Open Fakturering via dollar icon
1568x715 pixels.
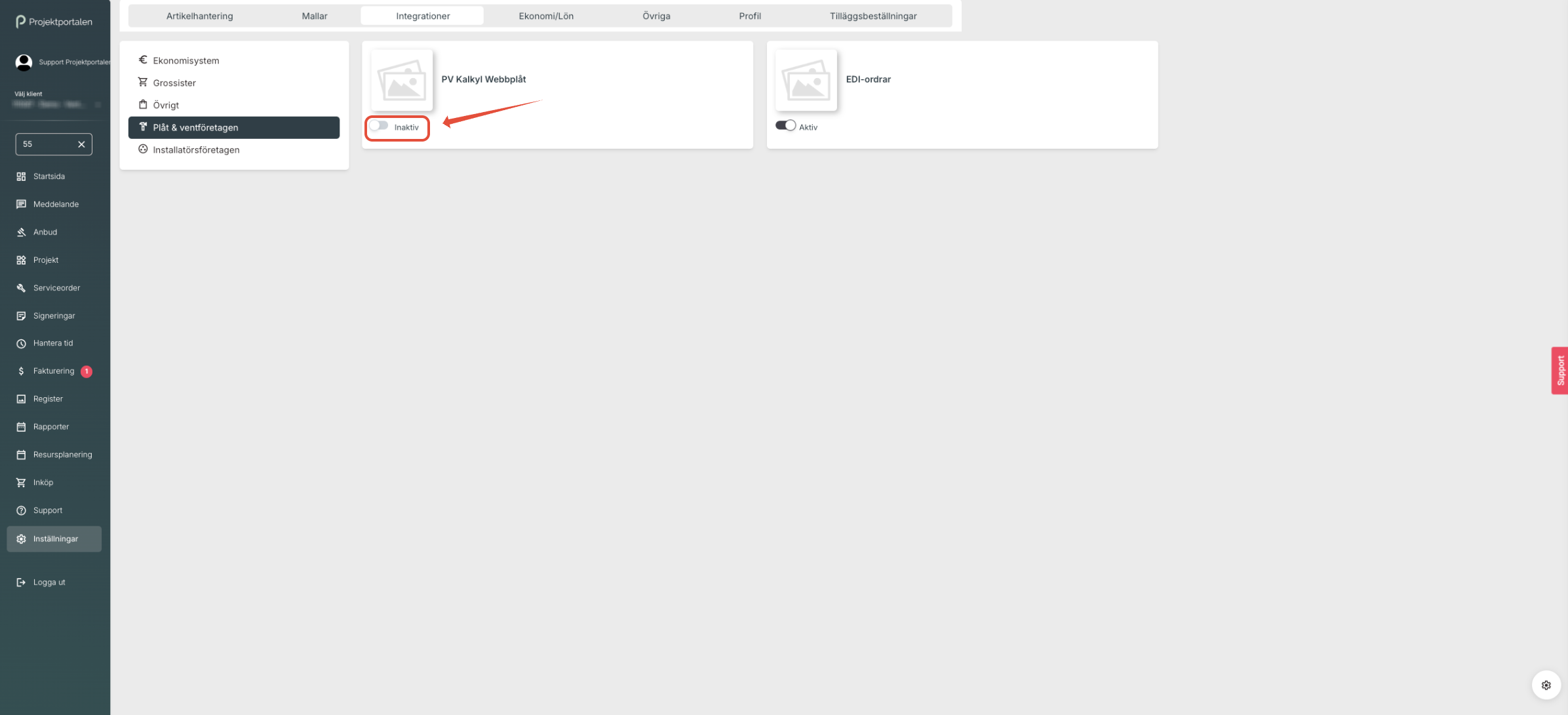pos(21,371)
